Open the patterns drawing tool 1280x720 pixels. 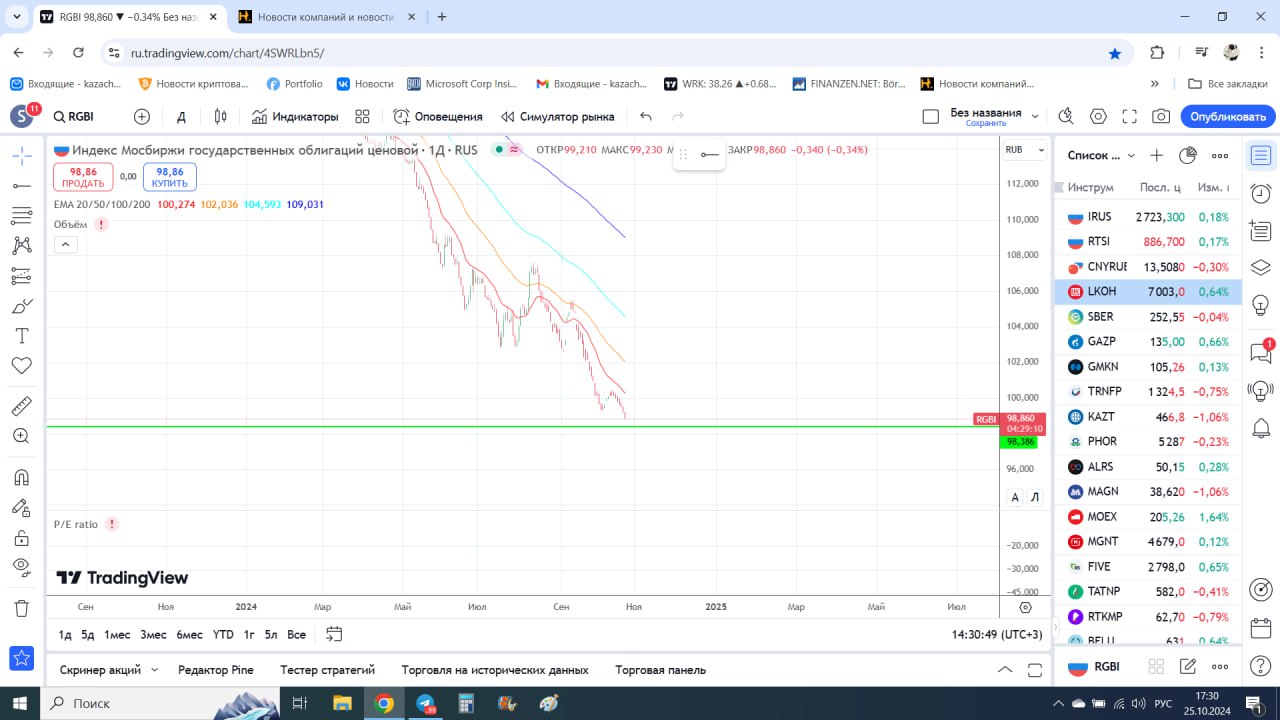pos(21,245)
